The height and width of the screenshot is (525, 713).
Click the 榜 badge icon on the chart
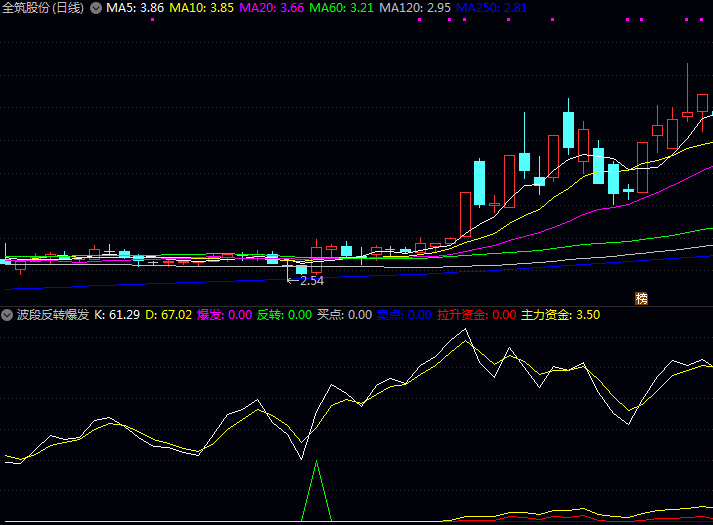pos(641,298)
